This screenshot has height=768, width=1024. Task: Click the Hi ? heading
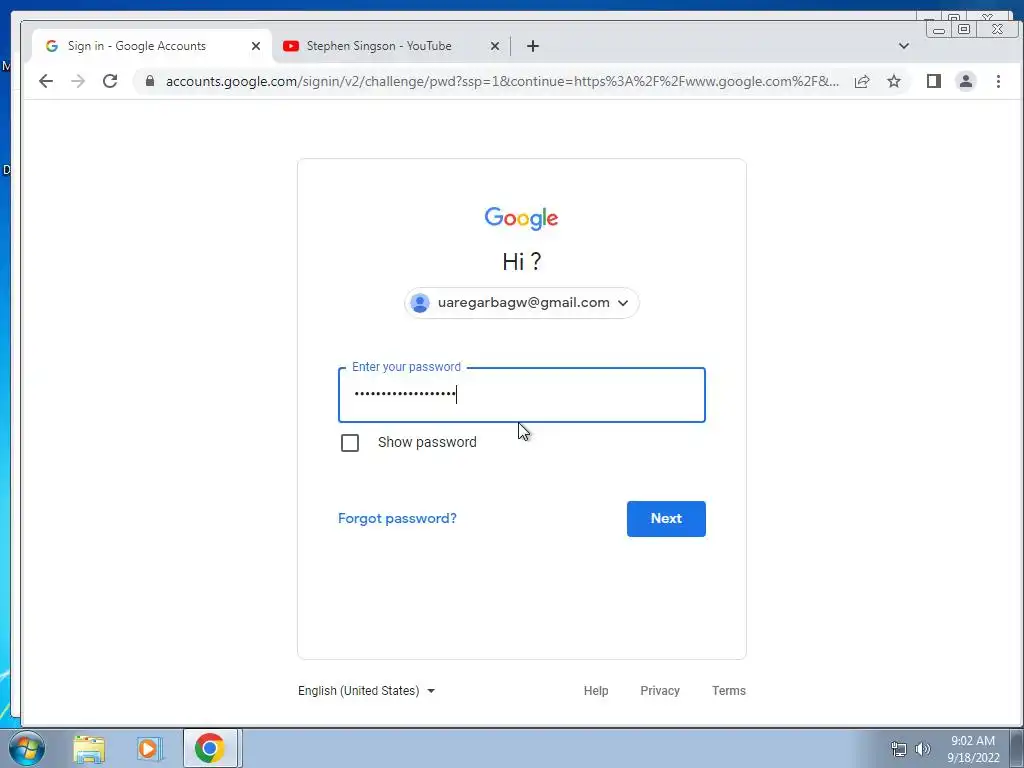(x=522, y=262)
